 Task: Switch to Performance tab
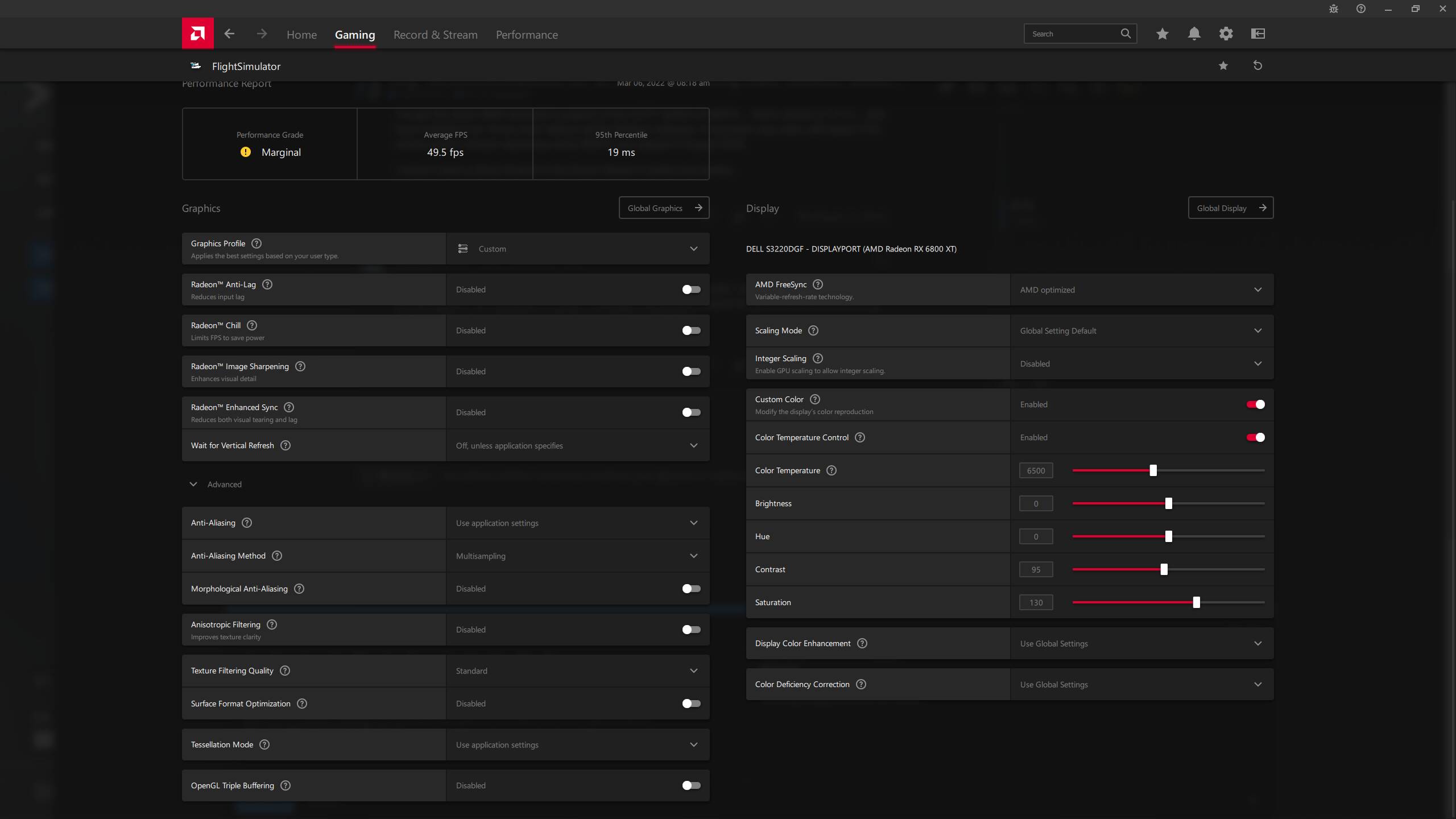527,35
